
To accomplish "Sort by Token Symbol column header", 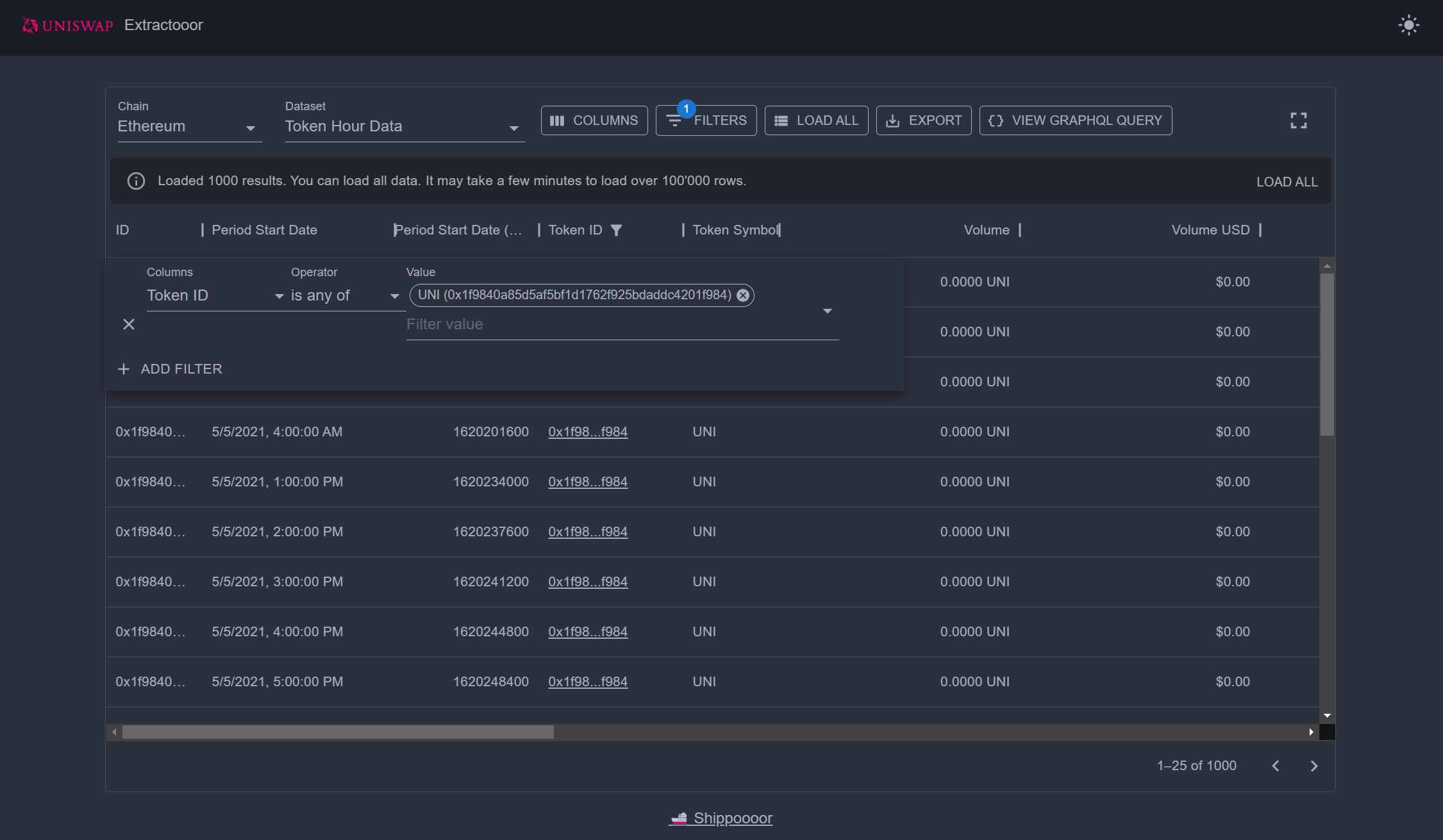I will (x=735, y=230).
